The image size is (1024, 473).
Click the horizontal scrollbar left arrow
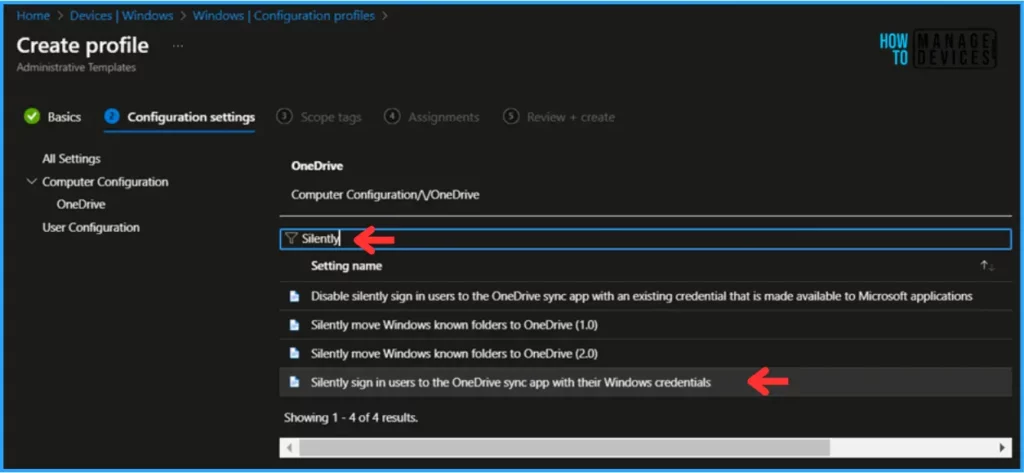[289, 448]
